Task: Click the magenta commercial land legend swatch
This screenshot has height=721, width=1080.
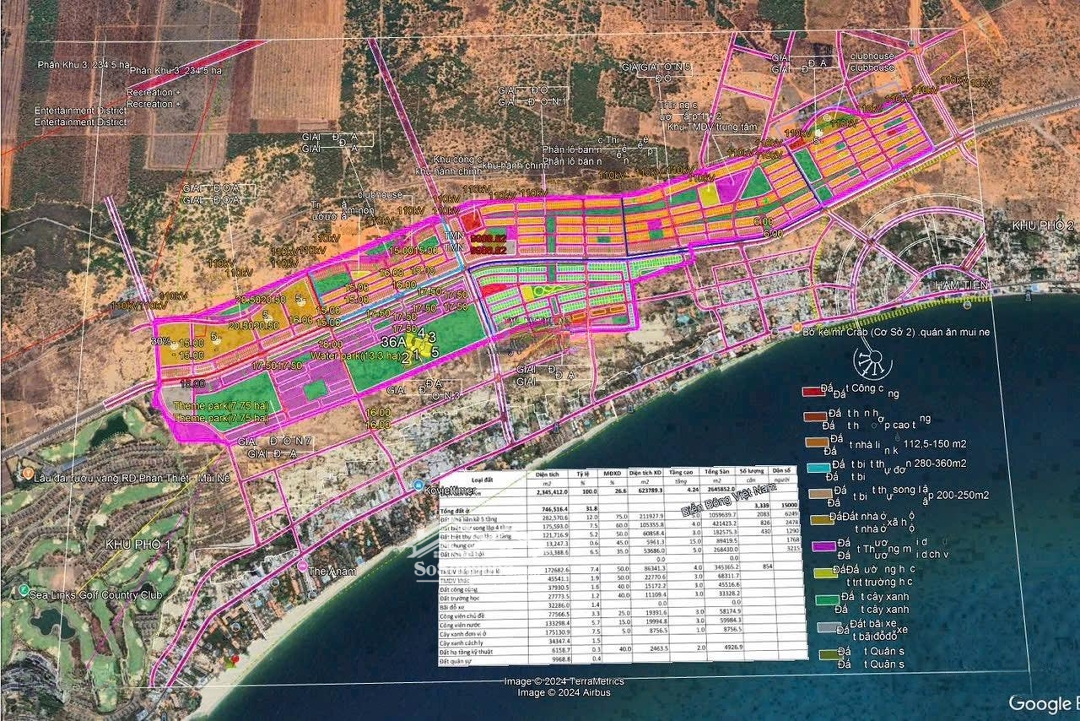Action: 817,546
